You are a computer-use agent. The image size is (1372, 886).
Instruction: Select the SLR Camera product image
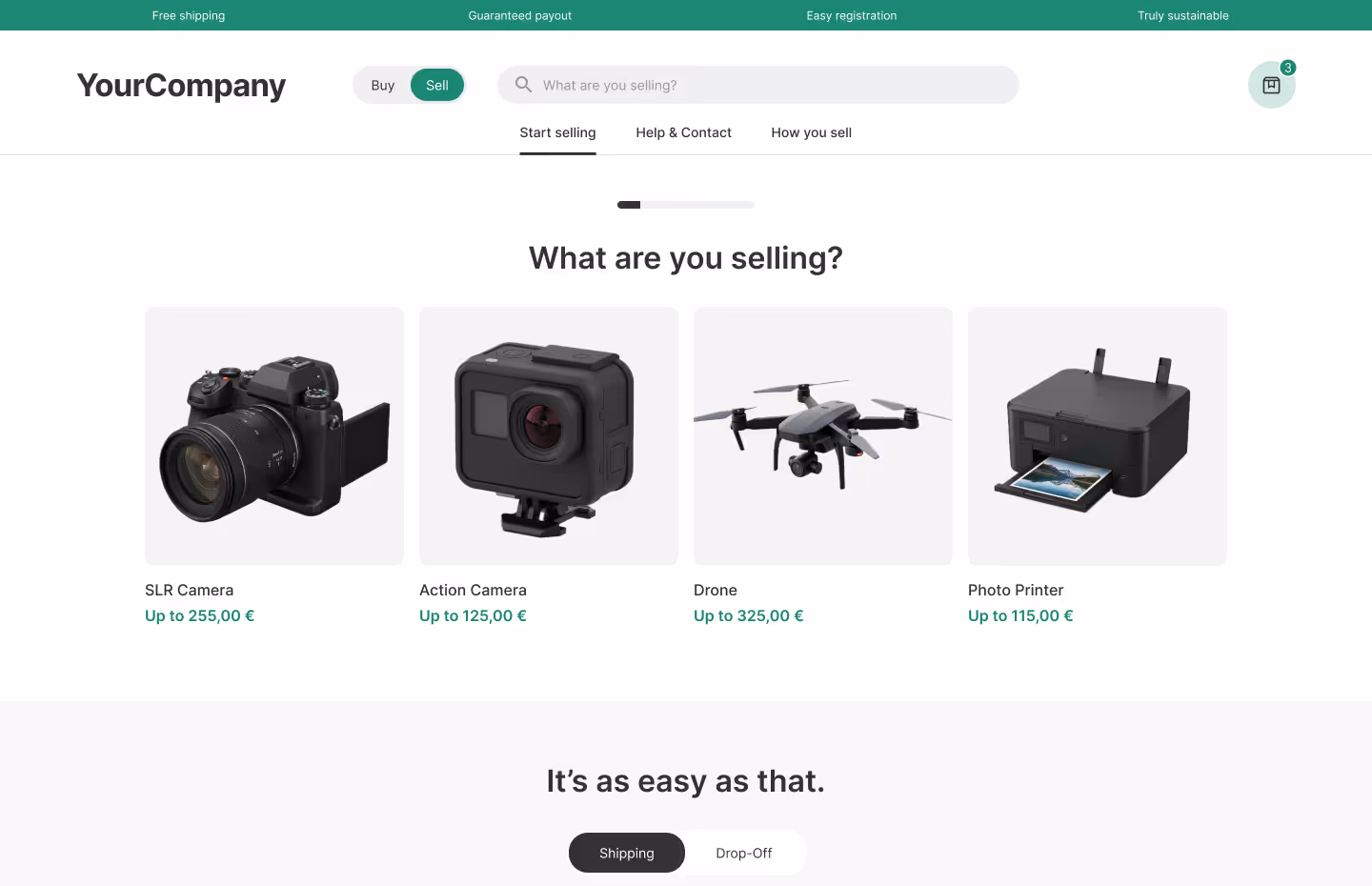[x=274, y=436]
